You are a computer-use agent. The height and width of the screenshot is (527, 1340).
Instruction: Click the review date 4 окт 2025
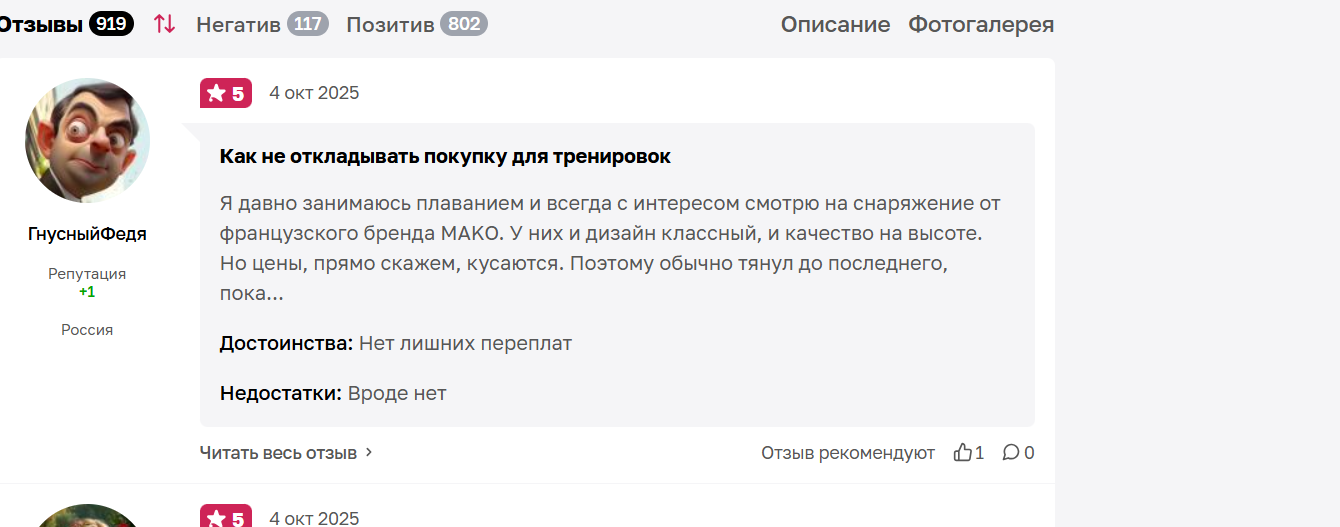click(314, 93)
